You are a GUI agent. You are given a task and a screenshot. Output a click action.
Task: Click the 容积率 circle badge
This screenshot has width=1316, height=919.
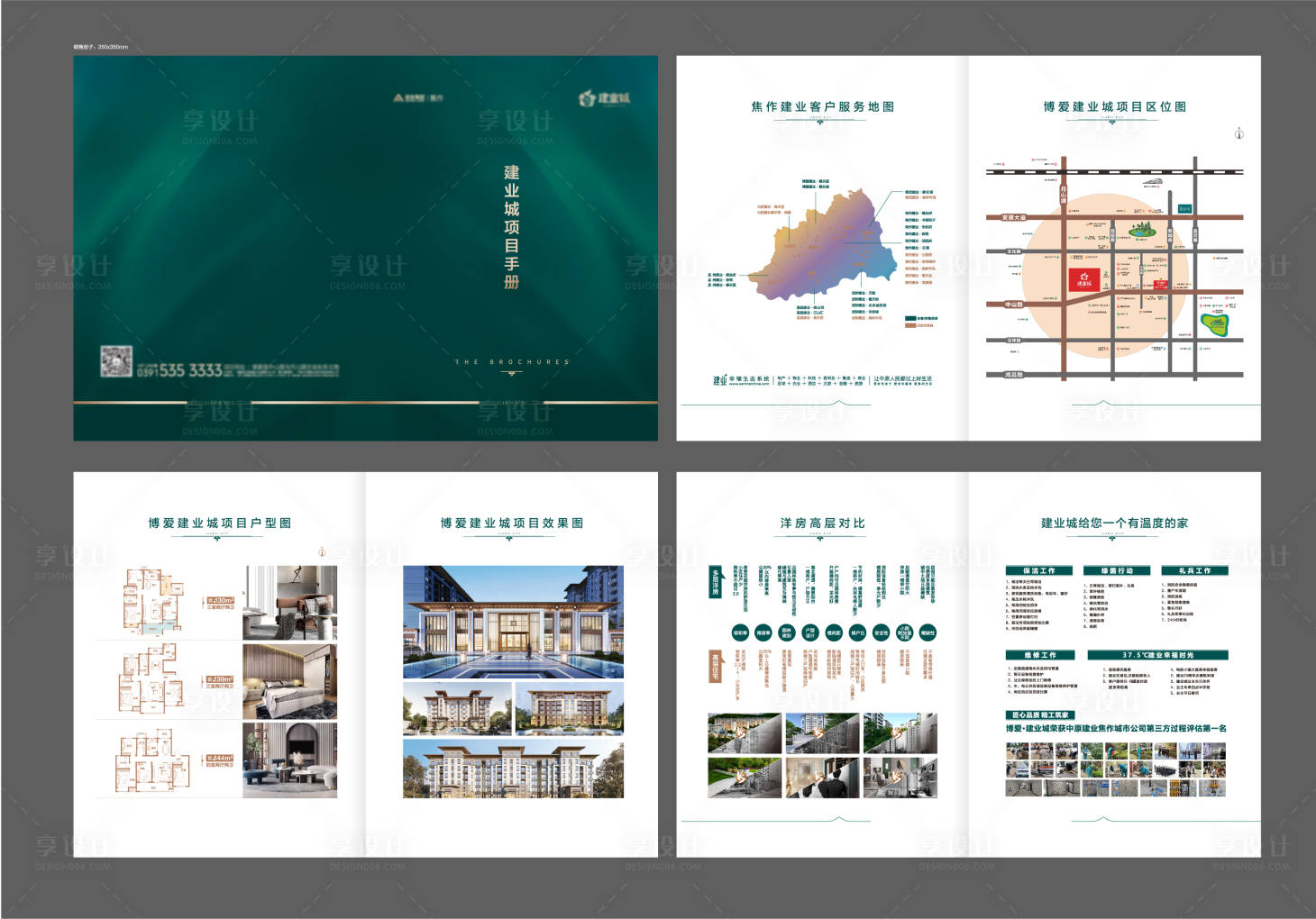(740, 632)
